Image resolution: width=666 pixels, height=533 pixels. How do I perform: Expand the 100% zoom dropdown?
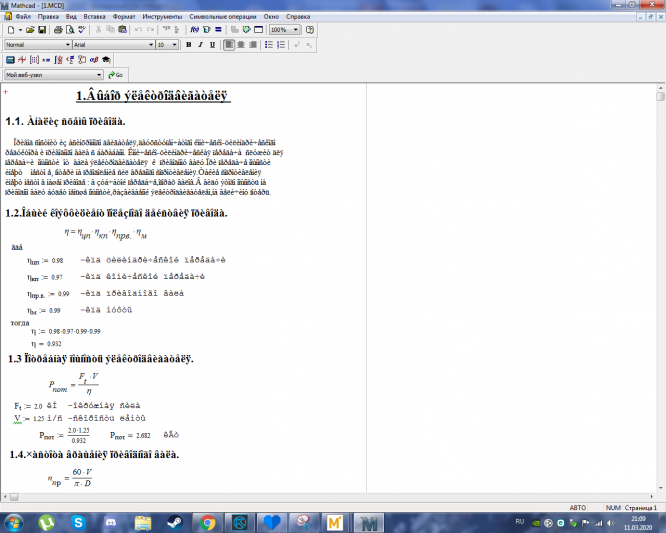[x=296, y=30]
